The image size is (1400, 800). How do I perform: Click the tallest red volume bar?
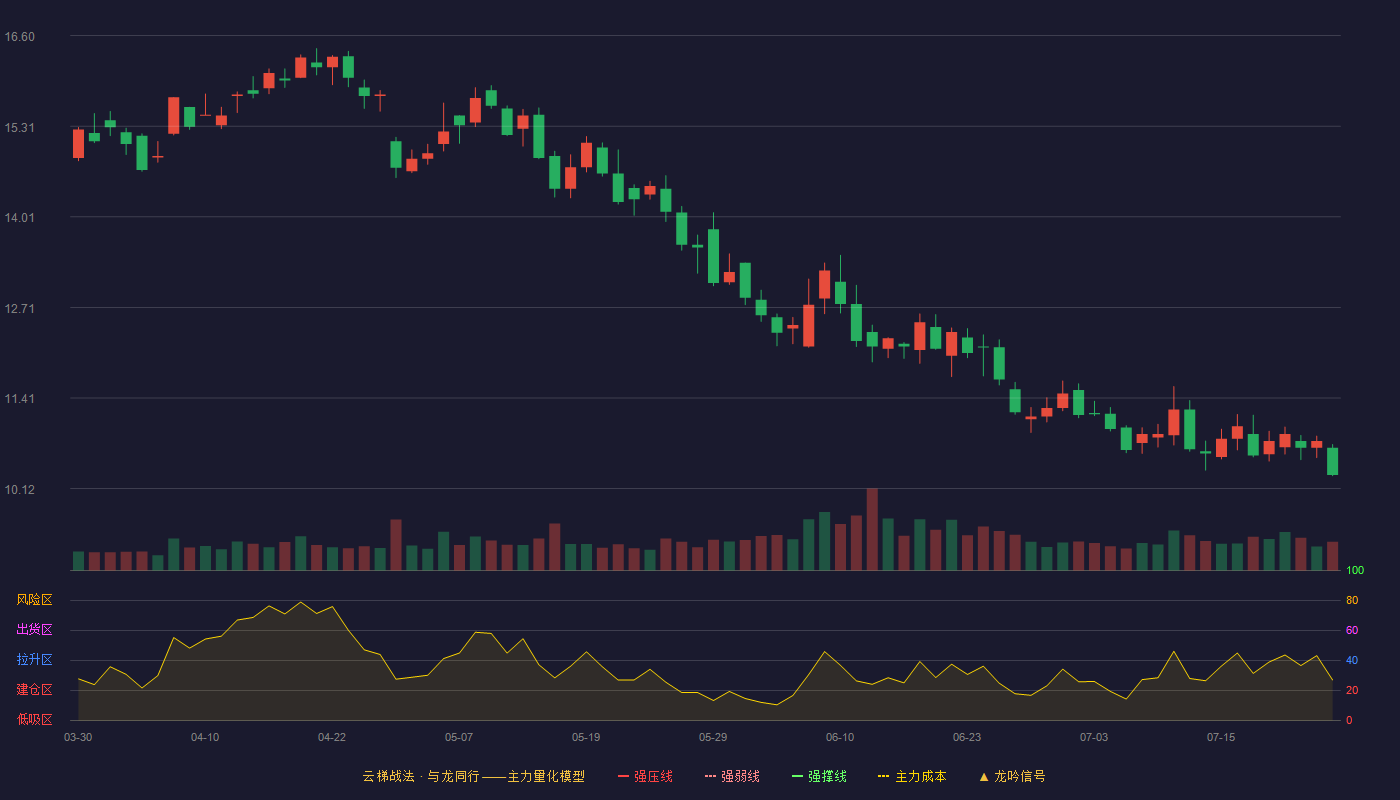pyautogui.click(x=872, y=529)
